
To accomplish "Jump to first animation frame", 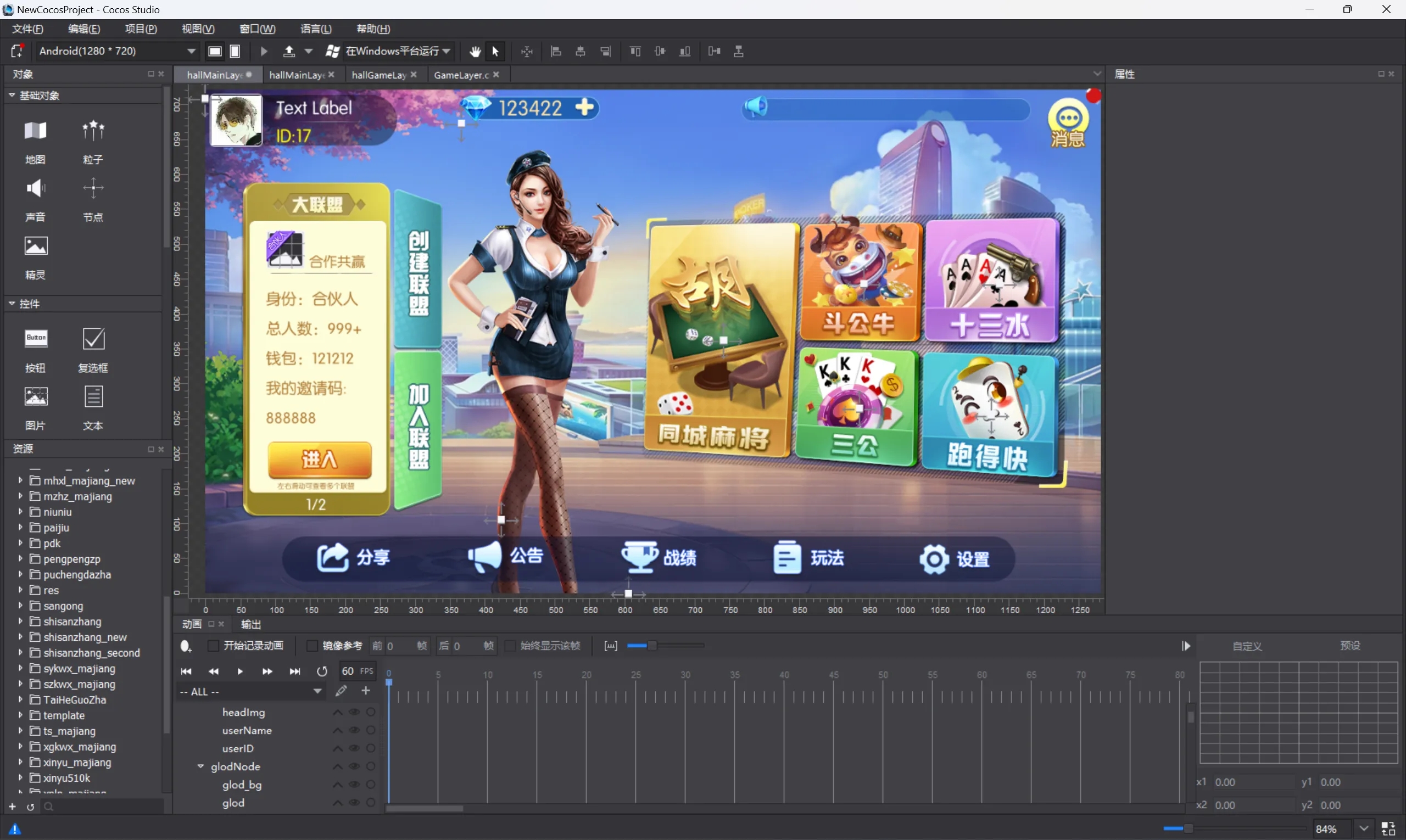I will coord(186,671).
